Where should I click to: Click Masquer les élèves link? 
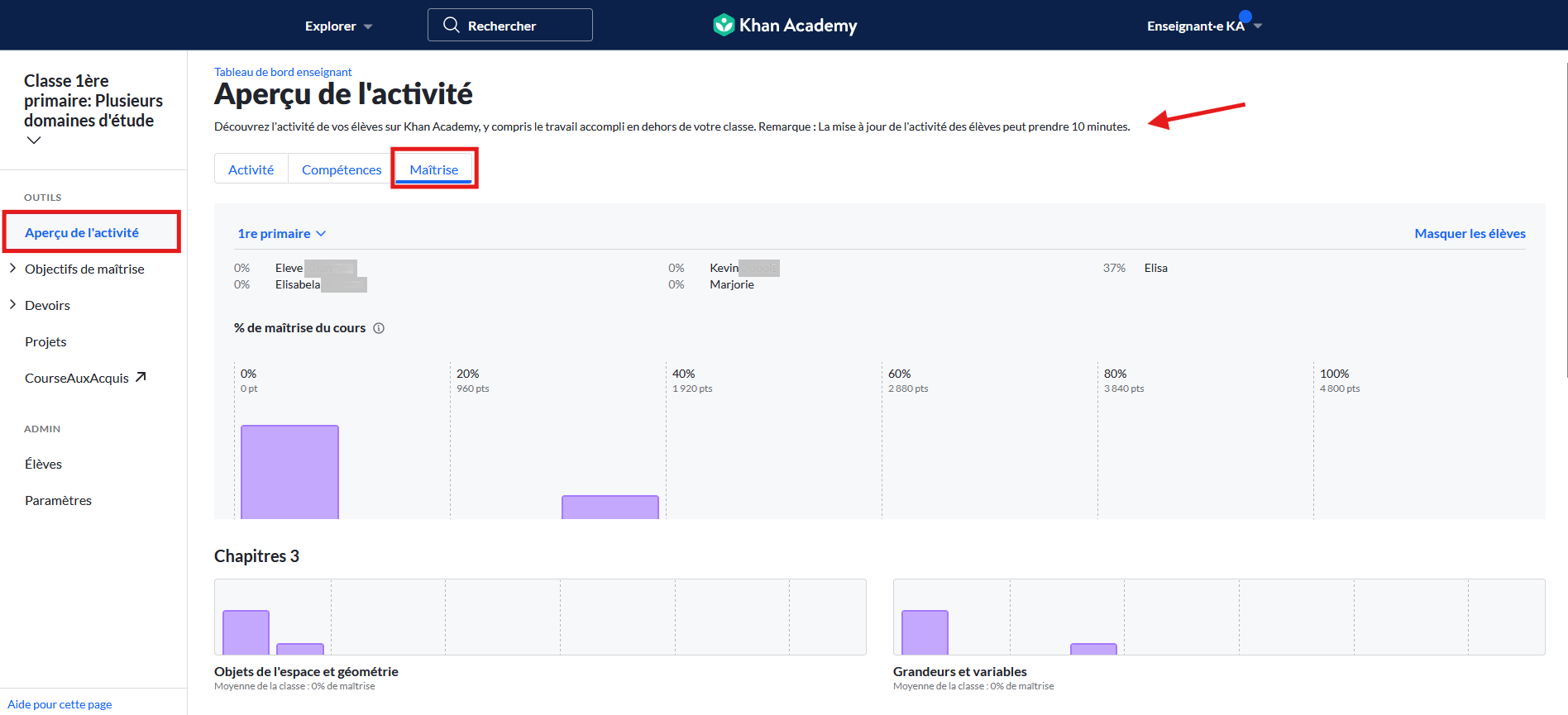pos(1470,234)
